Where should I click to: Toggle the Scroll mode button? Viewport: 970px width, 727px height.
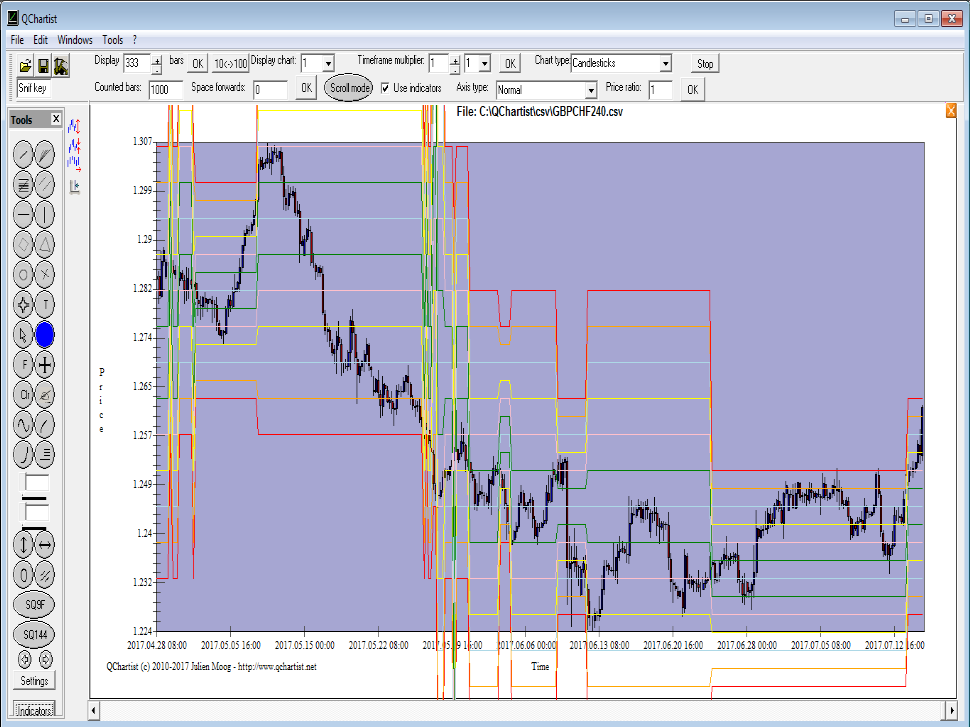350,88
